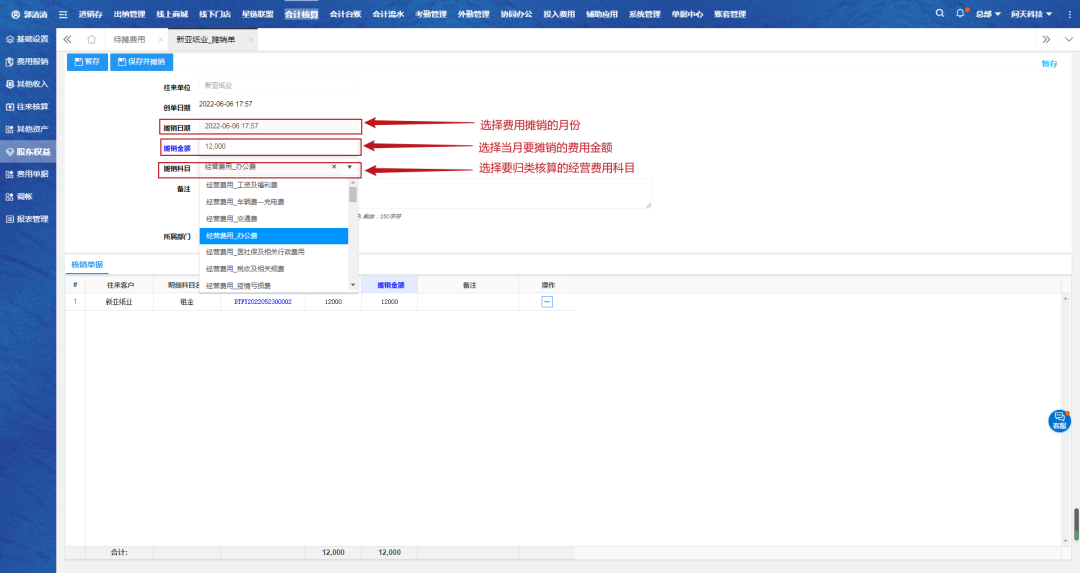Image resolution: width=1080 pixels, height=573 pixels.
Task: Click the blue 暂存 button
Action: [87, 62]
